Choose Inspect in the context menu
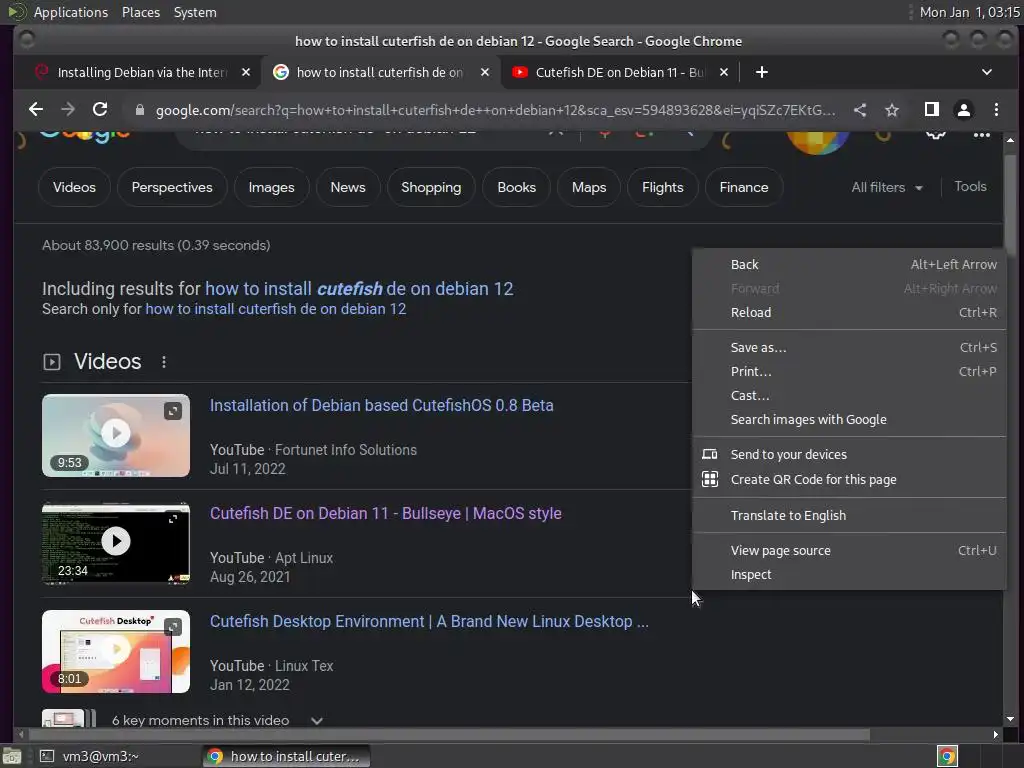This screenshot has width=1024, height=768. tap(849, 575)
